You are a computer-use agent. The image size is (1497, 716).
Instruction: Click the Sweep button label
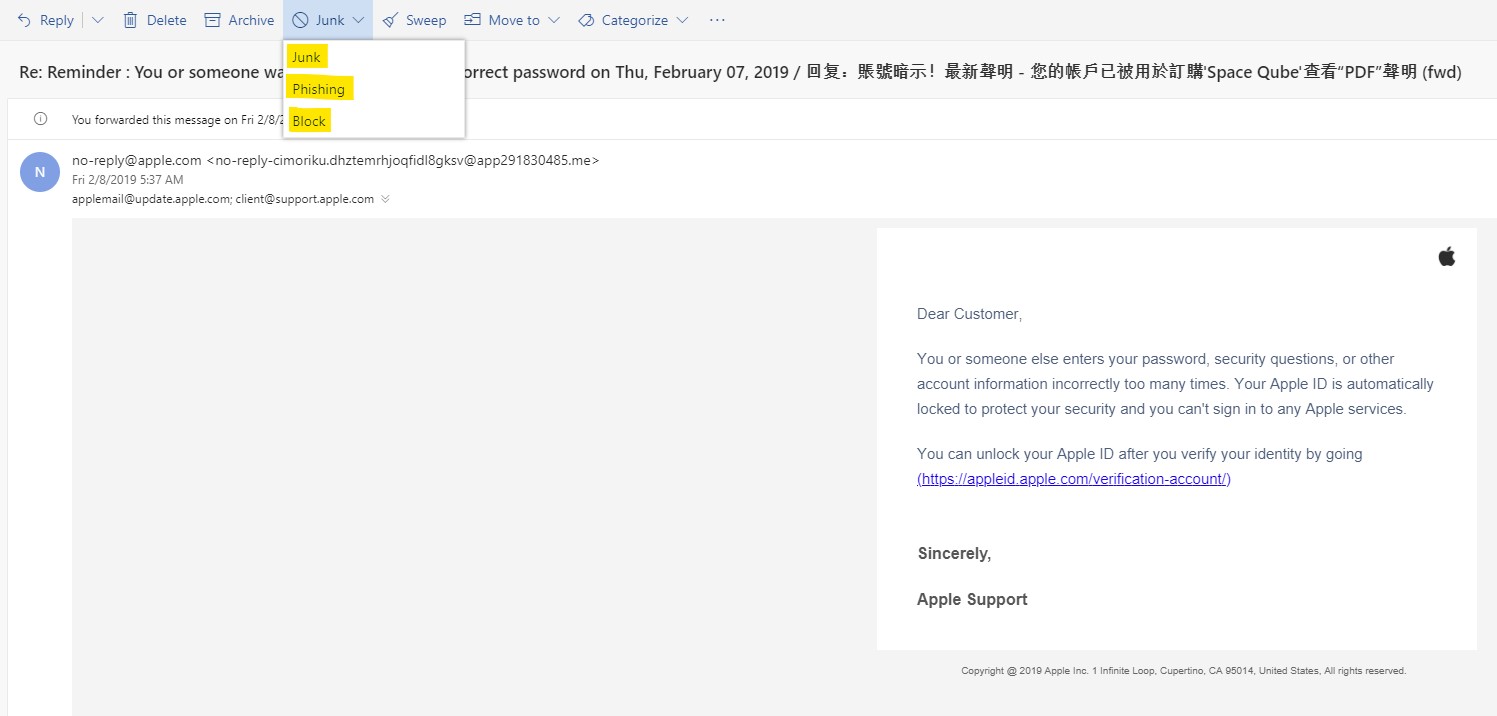426,20
